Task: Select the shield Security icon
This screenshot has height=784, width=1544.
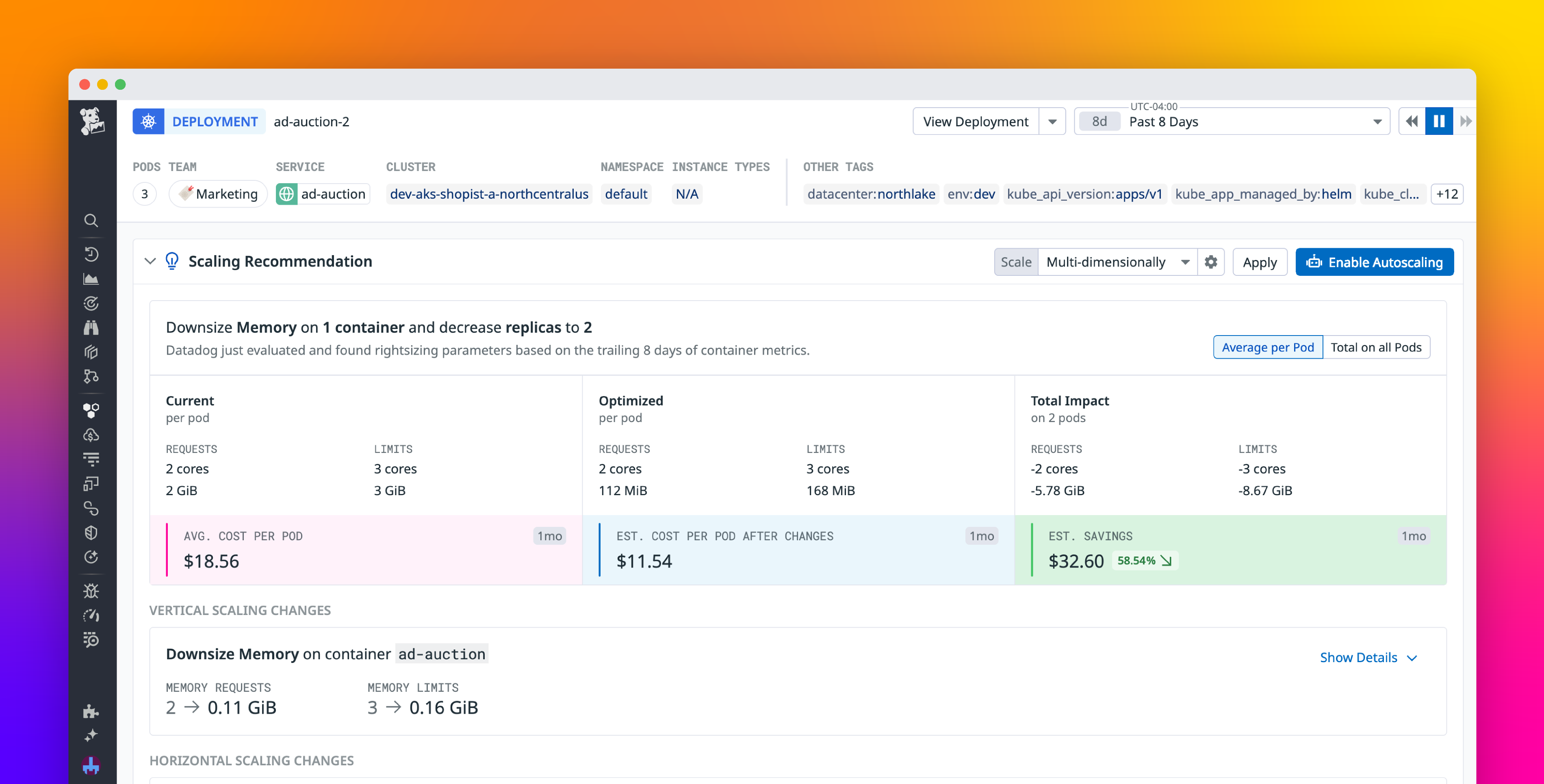Action: click(91, 532)
